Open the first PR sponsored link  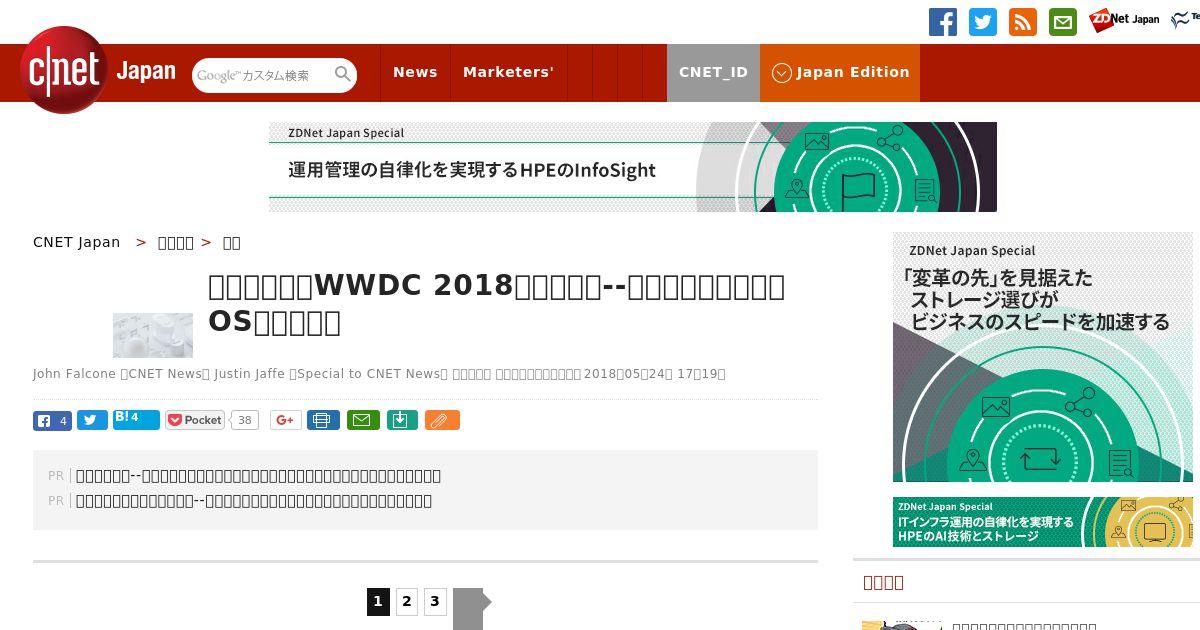[x=258, y=476]
